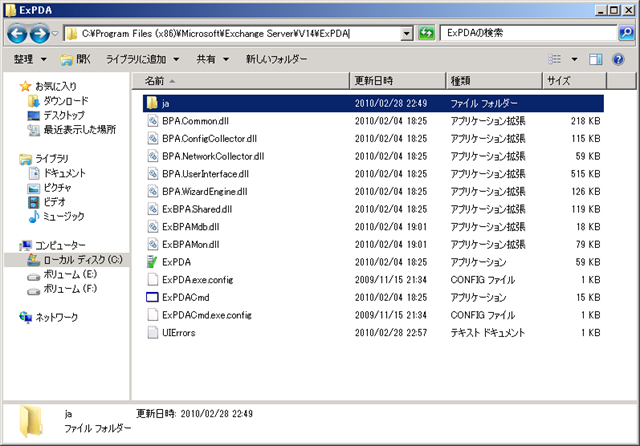Select the ExBPA.Shared.dll file icon

[153, 209]
